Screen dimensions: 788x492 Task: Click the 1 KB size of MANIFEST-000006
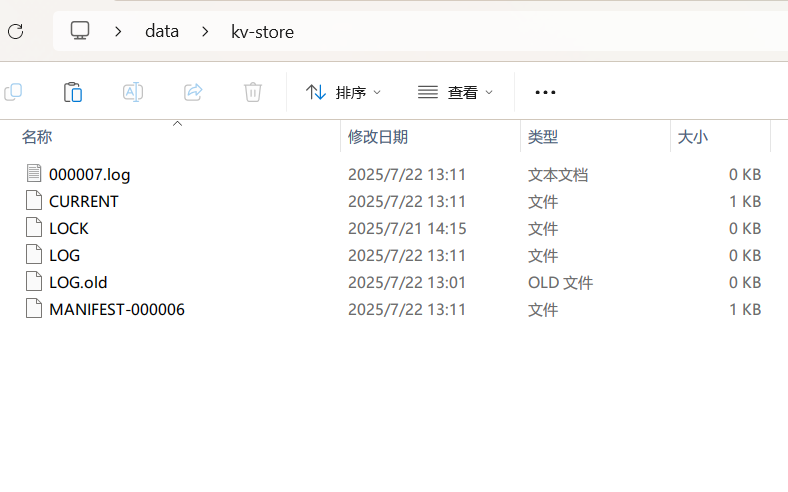click(x=745, y=310)
